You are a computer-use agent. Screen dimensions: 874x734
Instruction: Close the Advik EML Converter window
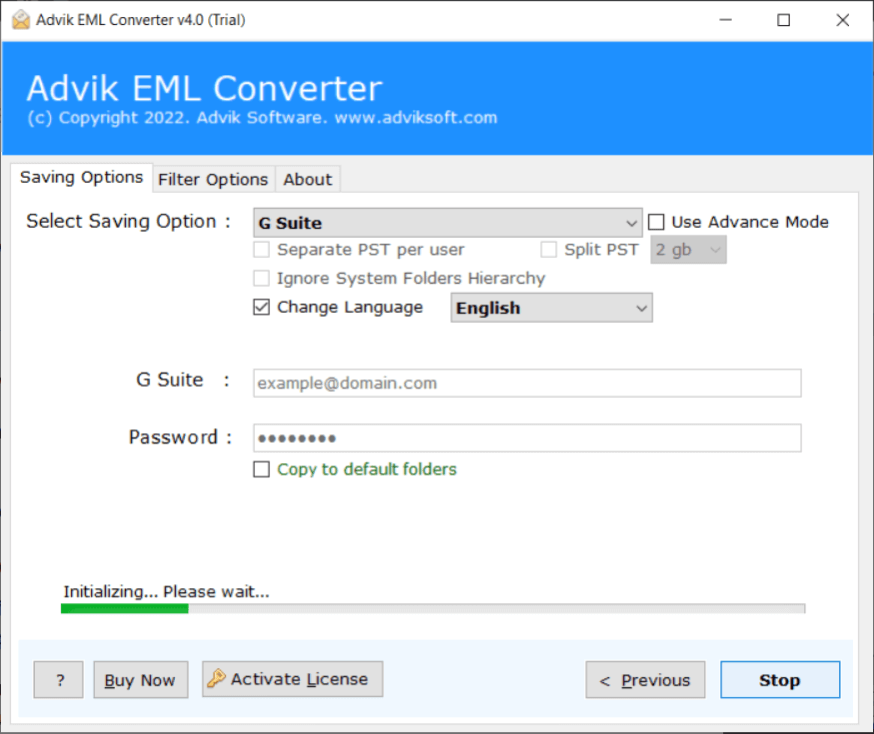pos(842,20)
